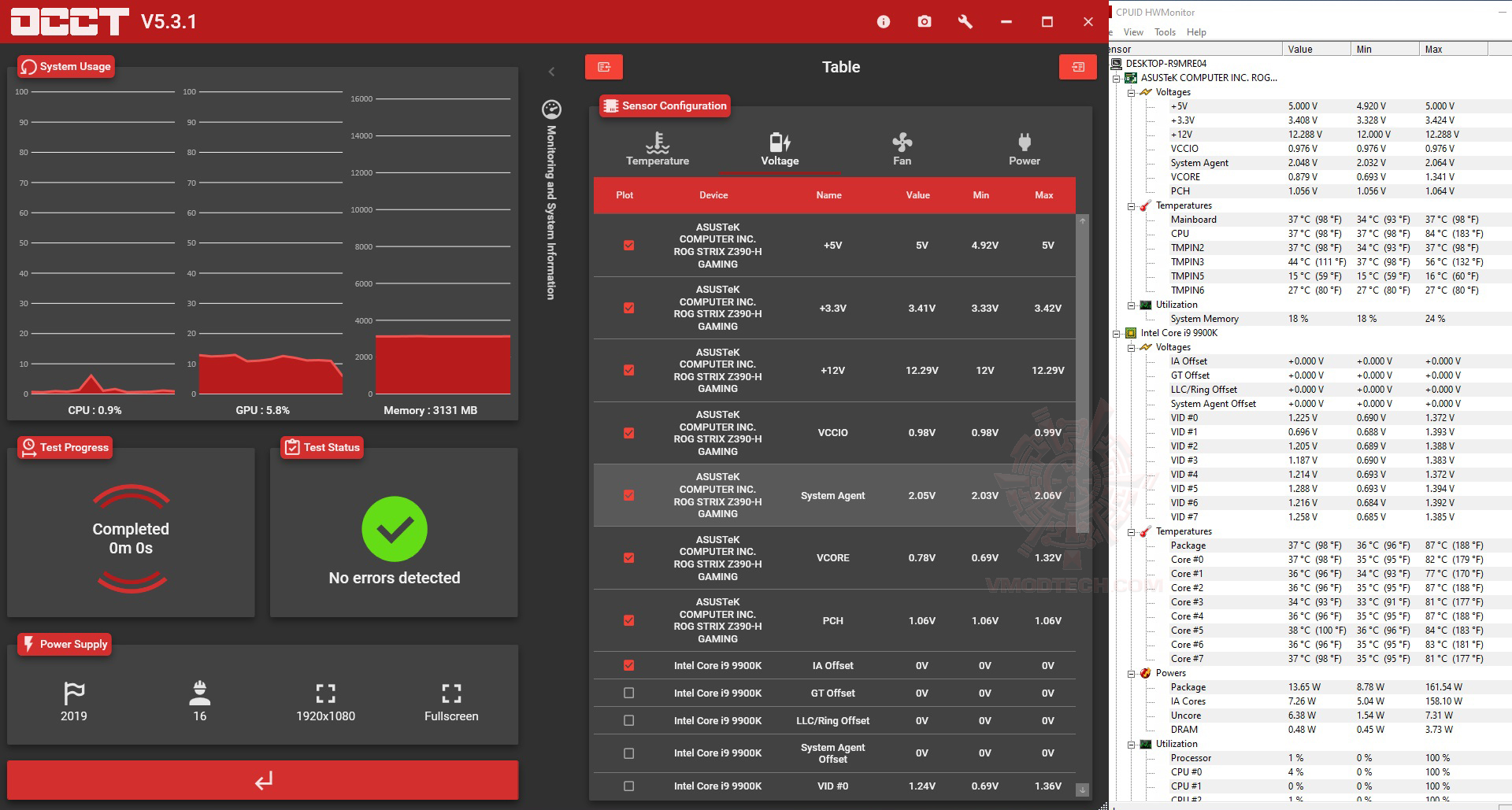Image resolution: width=1512 pixels, height=810 pixels.
Task: Click the red start test button
Action: (x=263, y=780)
